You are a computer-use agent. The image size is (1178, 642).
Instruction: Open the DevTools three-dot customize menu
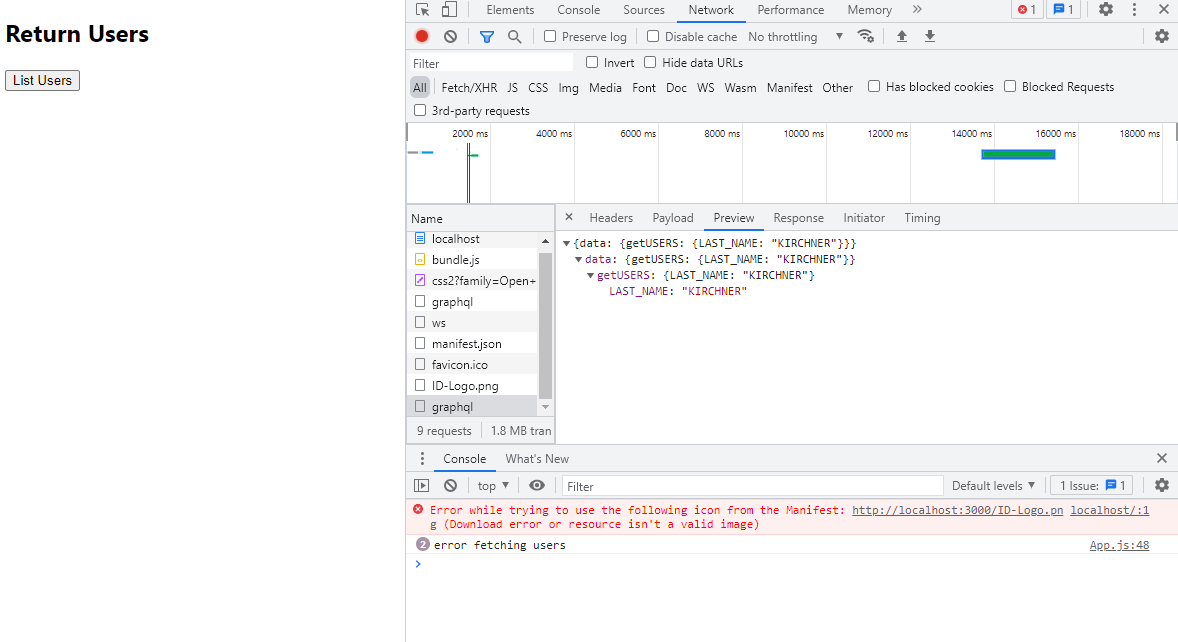coord(1134,10)
